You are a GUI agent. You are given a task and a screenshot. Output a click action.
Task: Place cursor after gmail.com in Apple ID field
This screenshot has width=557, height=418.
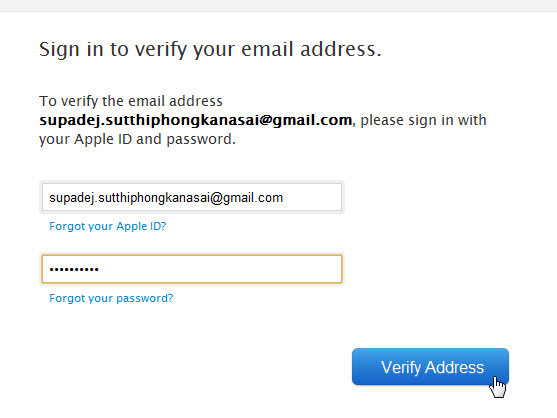click(284, 197)
